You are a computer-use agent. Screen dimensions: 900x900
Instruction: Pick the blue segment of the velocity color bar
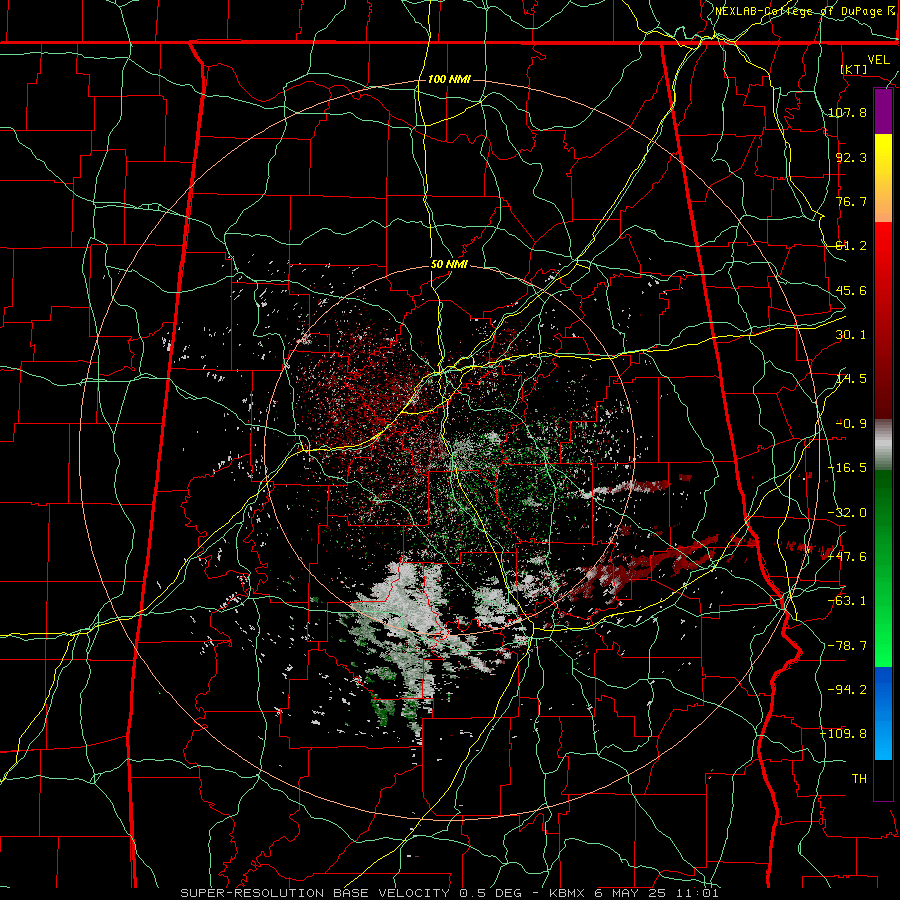[883, 713]
